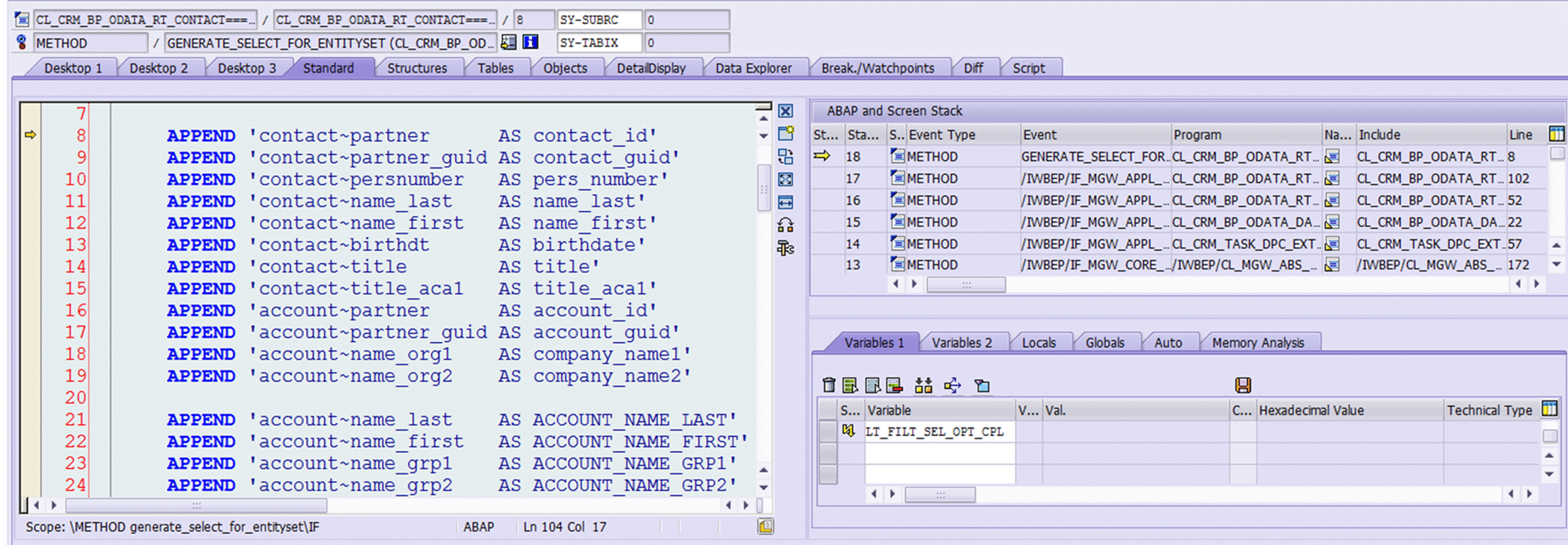Viewport: 1568px width, 545px height.
Task: Click the blue information icon near SY-TABIX
Action: pos(531,42)
